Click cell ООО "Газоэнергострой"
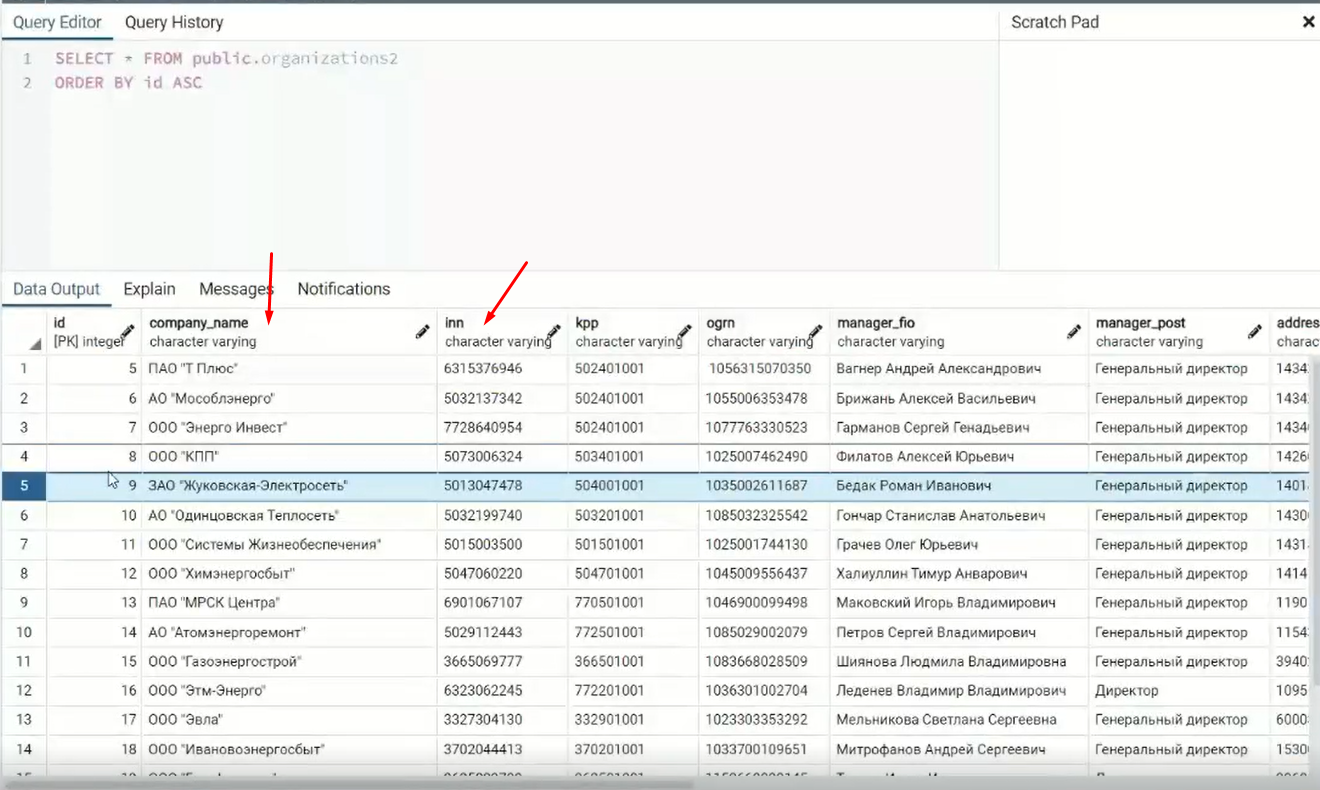The height and width of the screenshot is (790, 1320). click(289, 661)
